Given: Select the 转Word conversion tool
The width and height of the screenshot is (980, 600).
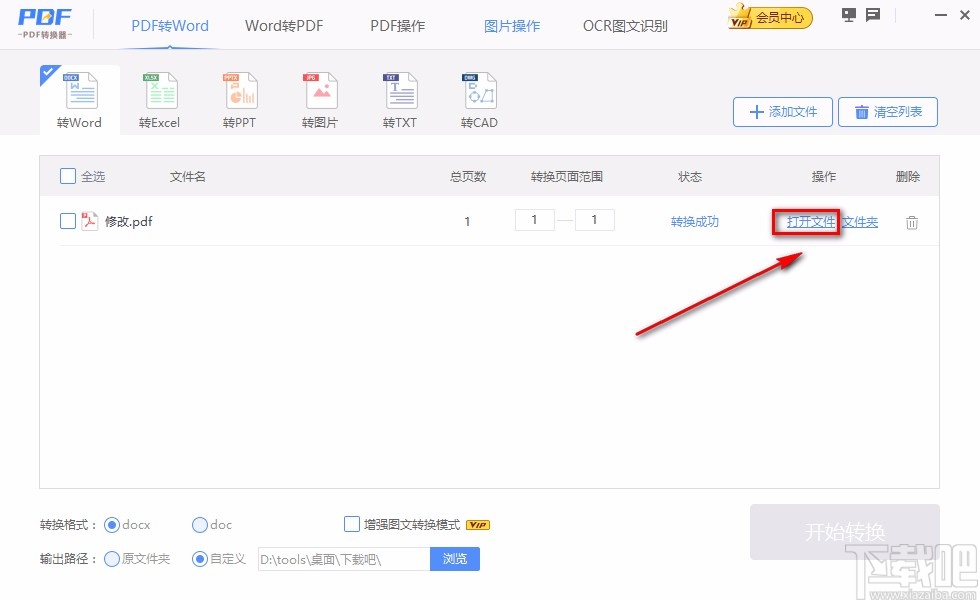Looking at the screenshot, I should 79,97.
